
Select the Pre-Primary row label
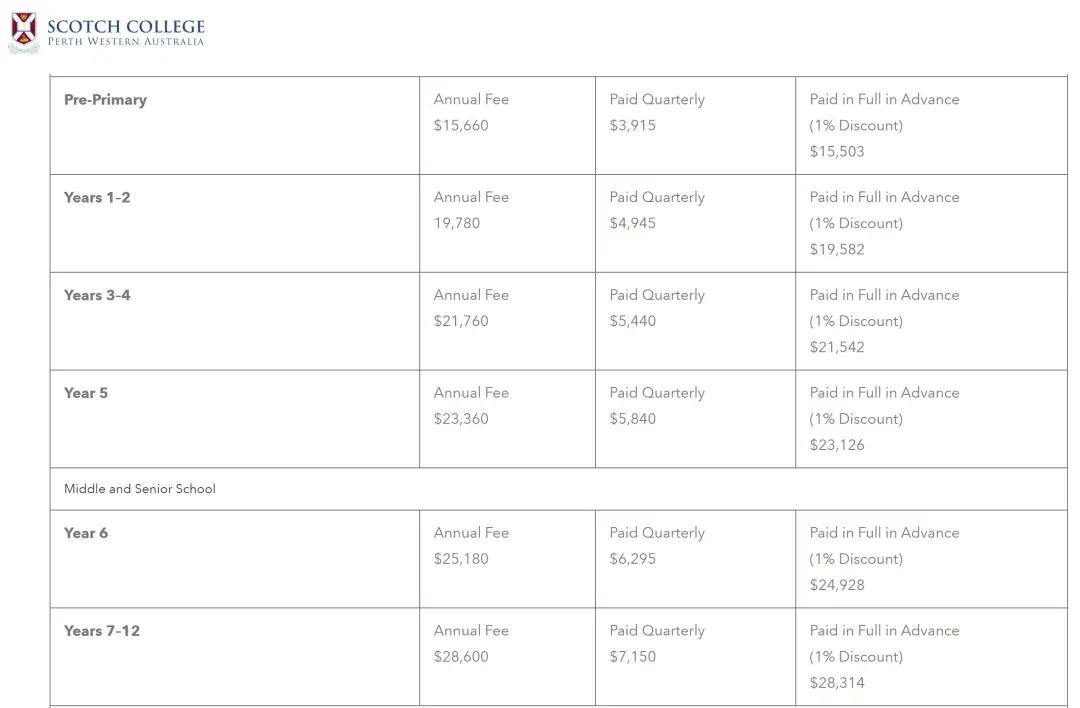[x=105, y=100]
